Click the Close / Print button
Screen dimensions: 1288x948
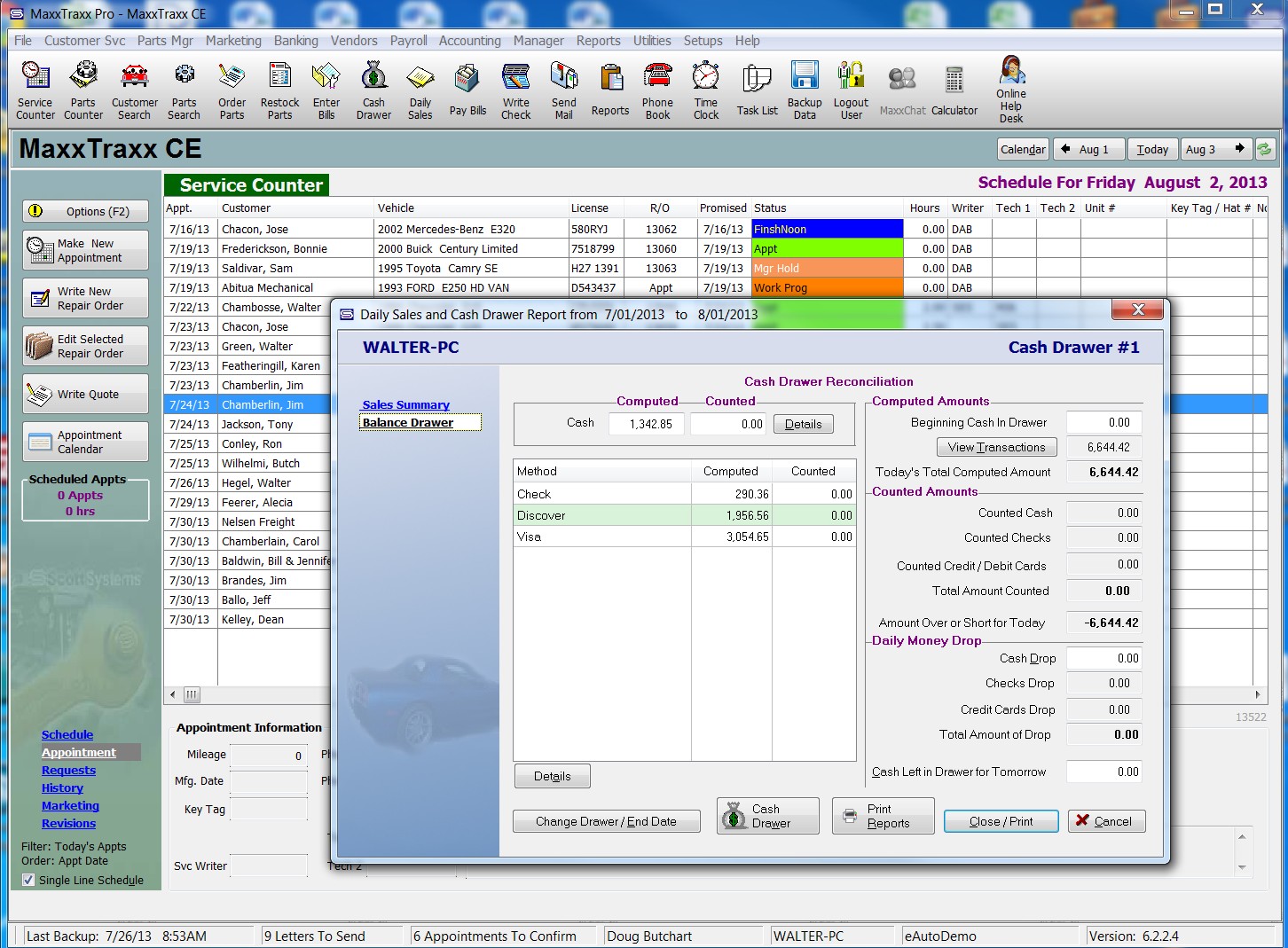[x=1001, y=821]
